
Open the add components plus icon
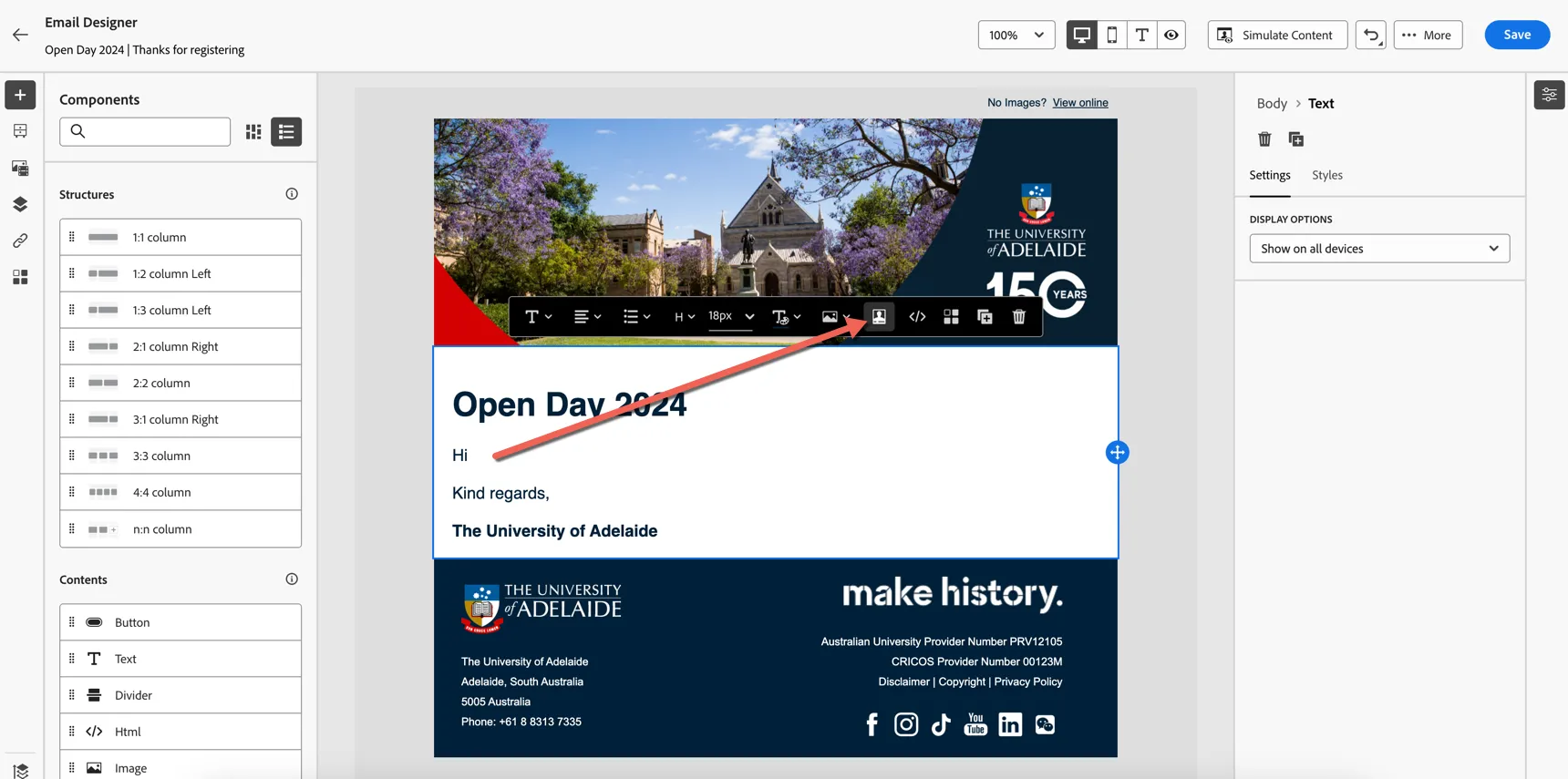[20, 95]
